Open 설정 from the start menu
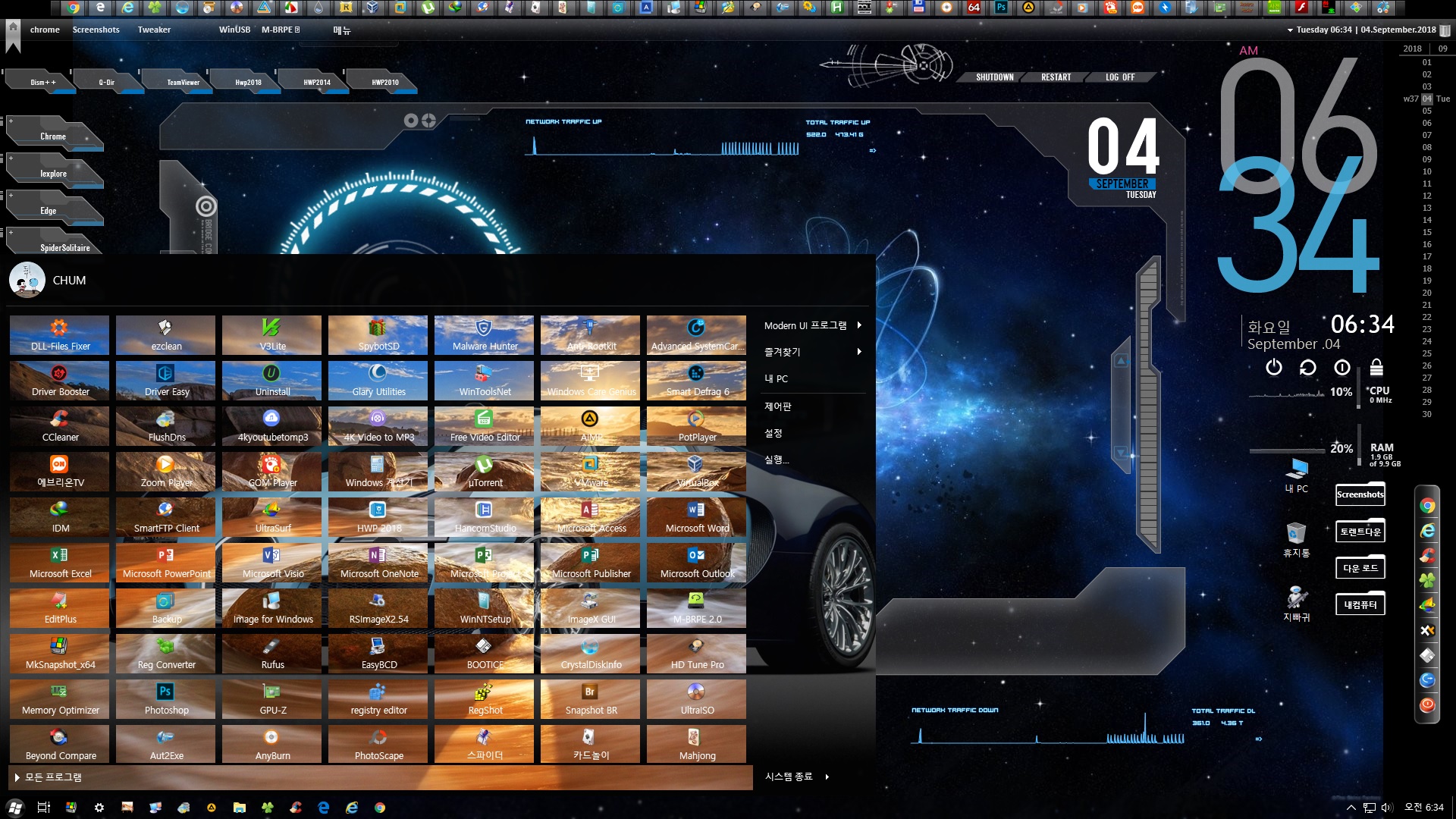 pyautogui.click(x=813, y=433)
